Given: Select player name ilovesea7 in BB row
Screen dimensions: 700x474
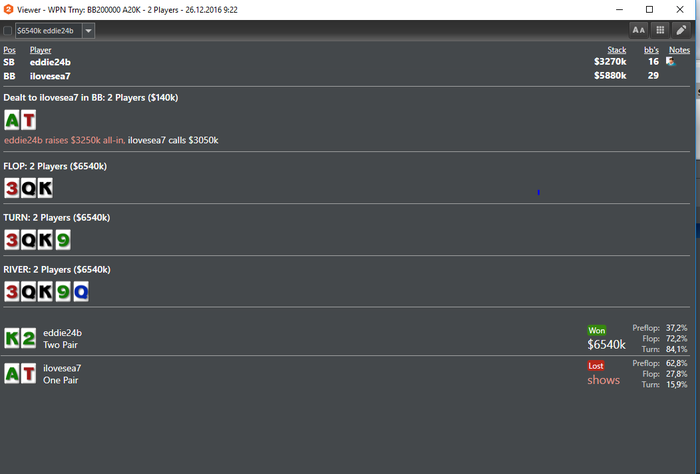Looking at the screenshot, I should point(50,76).
